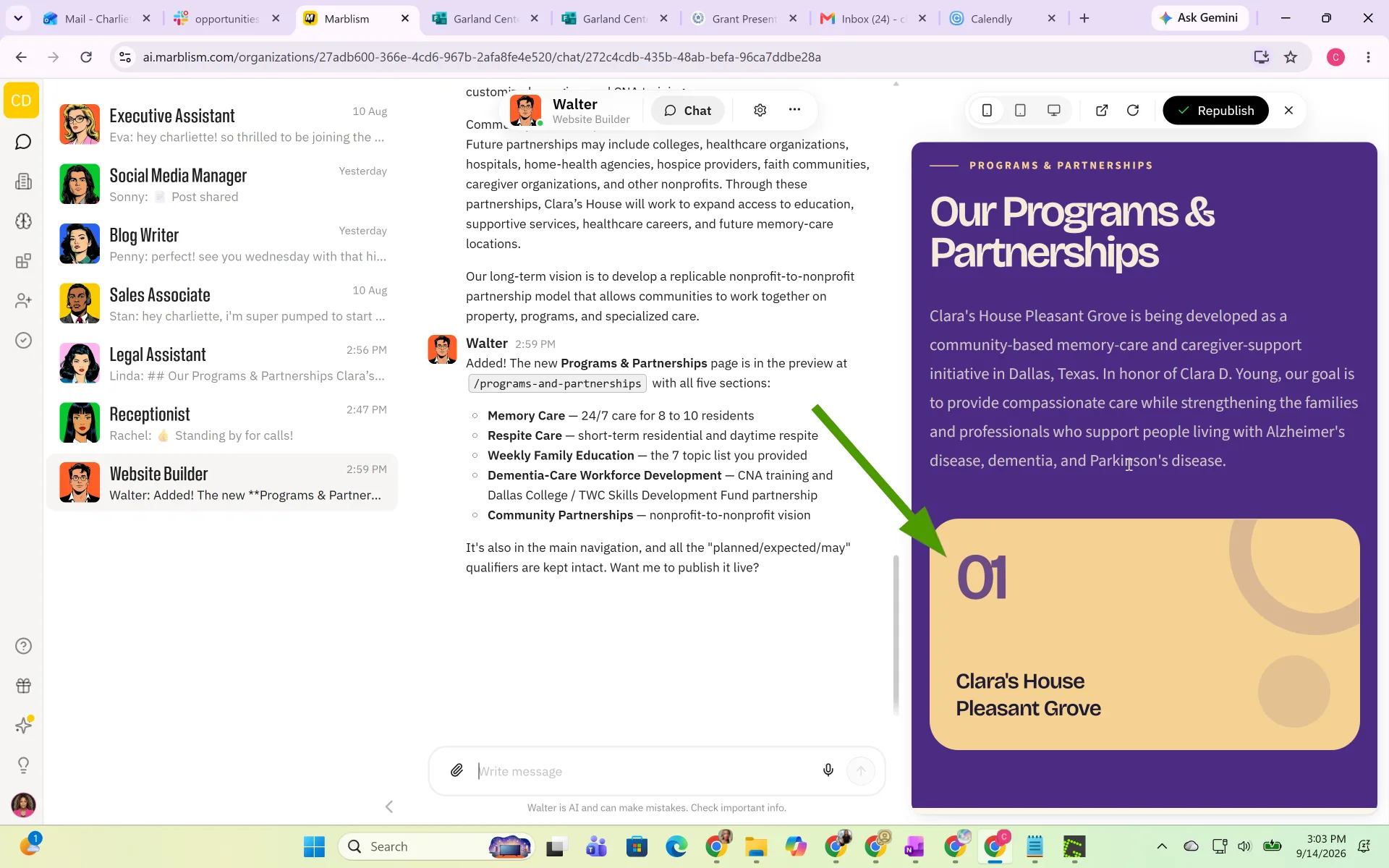This screenshot has height=868, width=1389.
Task: Show hidden system tray icons
Action: point(1162,846)
